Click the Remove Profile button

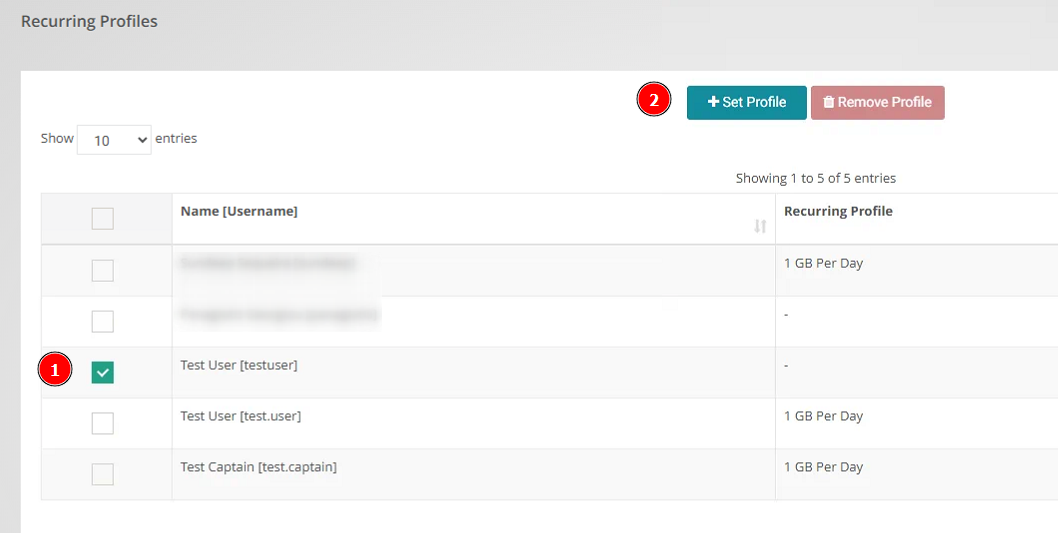[877, 103]
